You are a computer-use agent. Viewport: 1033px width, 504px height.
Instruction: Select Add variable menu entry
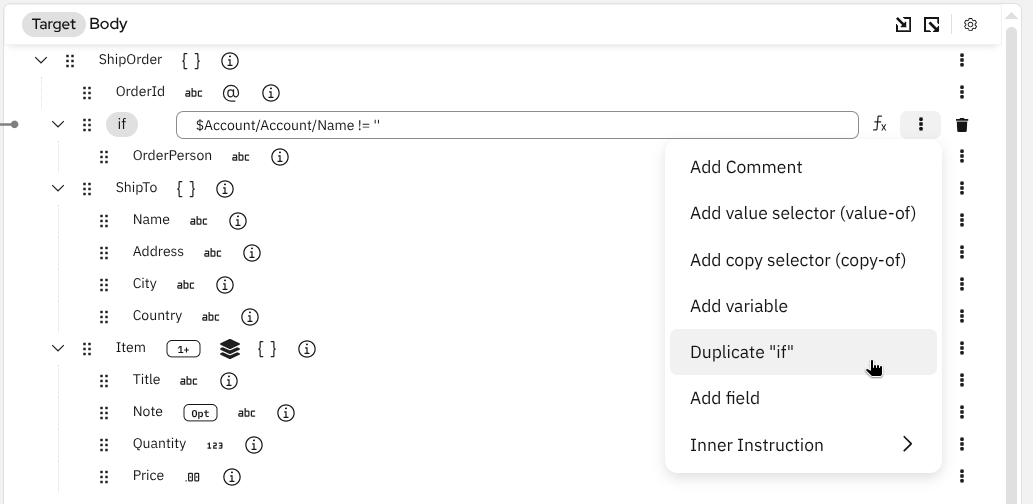coord(803,306)
